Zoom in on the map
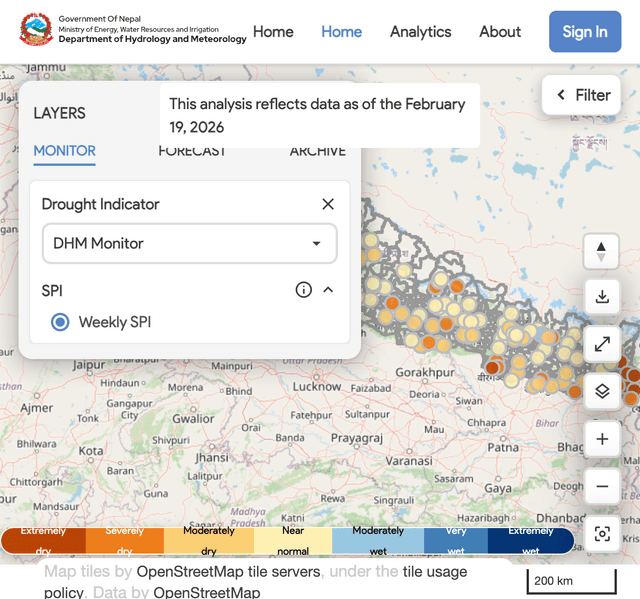Image resolution: width=640 pixels, height=599 pixels. pos(601,439)
